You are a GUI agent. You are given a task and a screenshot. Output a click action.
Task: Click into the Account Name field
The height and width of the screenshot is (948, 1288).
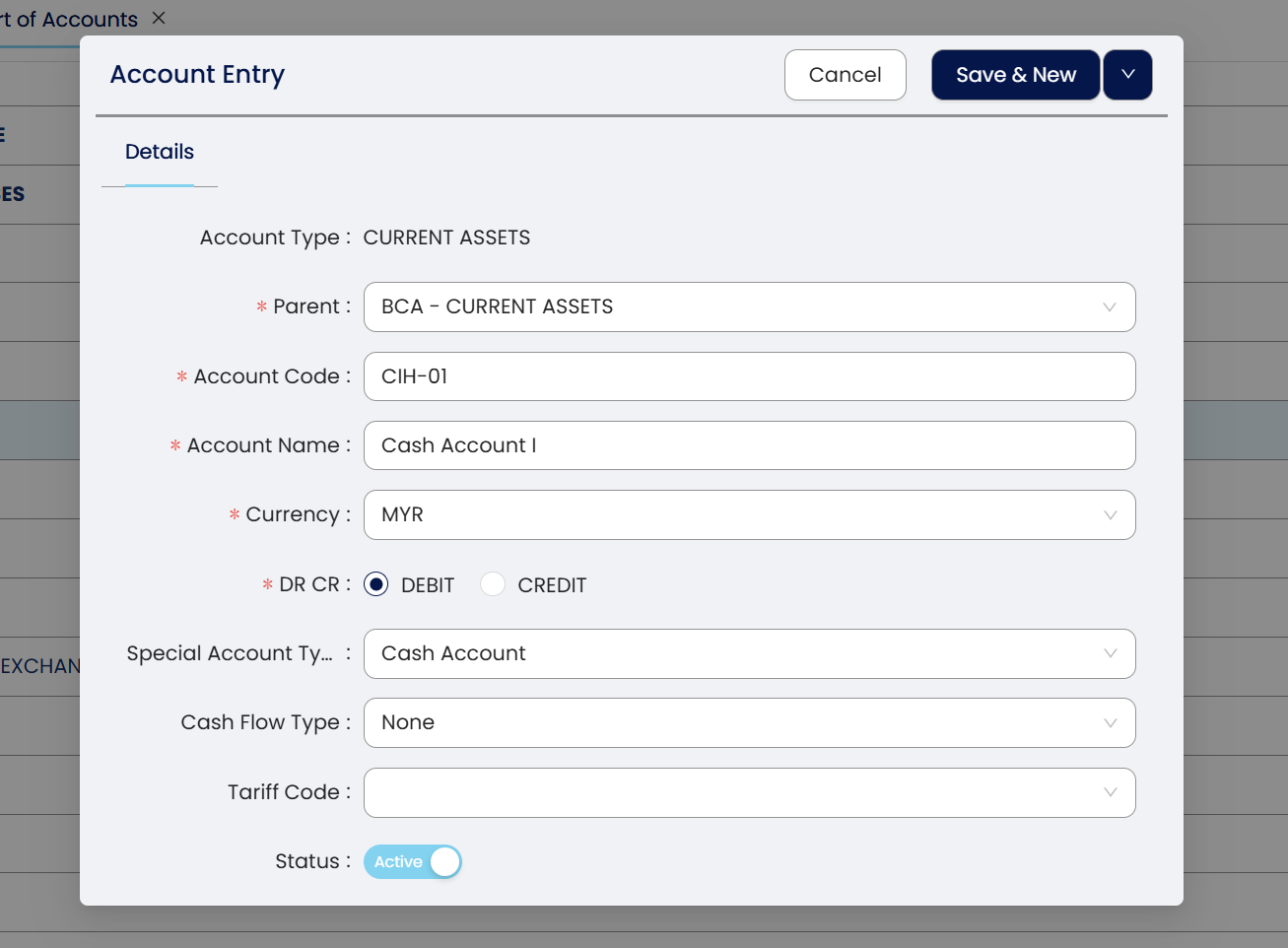point(749,445)
